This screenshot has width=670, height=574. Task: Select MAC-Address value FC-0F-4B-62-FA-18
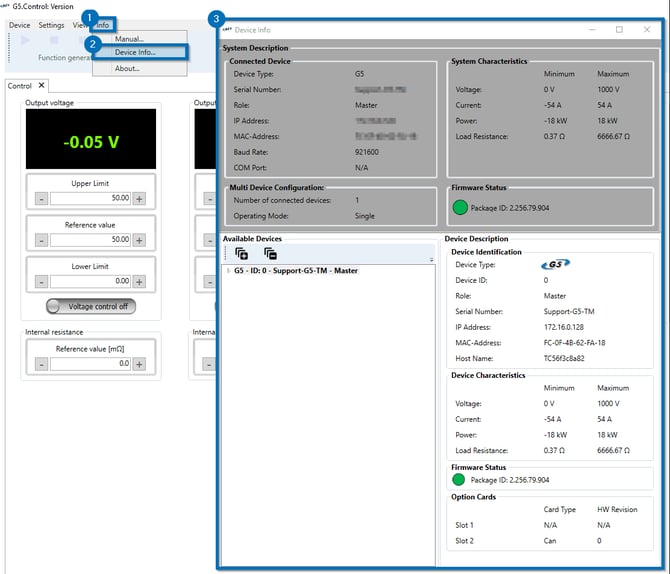coord(574,343)
